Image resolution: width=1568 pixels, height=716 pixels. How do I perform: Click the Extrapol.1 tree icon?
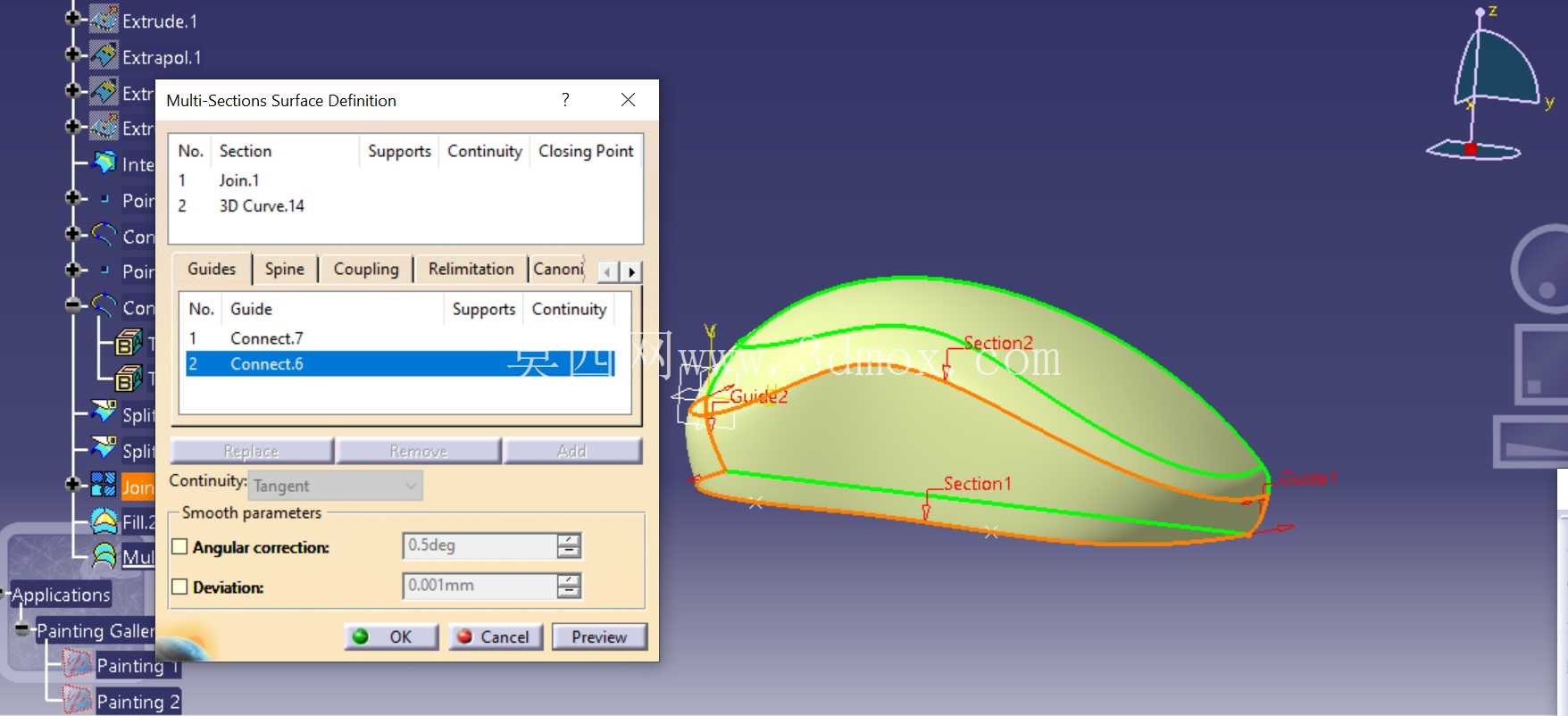pyautogui.click(x=104, y=55)
